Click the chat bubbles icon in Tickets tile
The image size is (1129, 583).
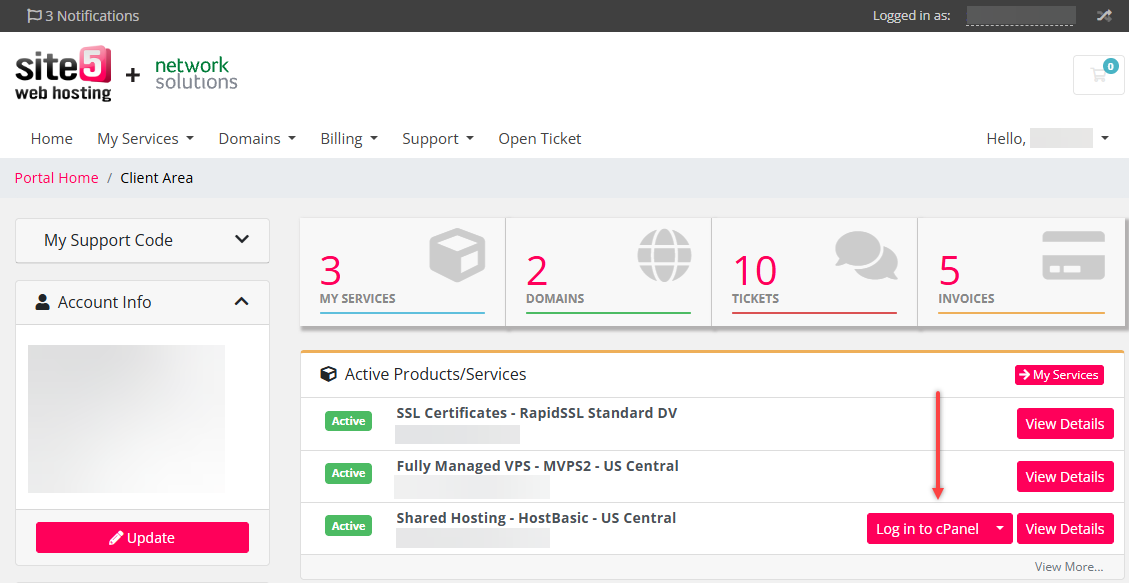pos(867,256)
